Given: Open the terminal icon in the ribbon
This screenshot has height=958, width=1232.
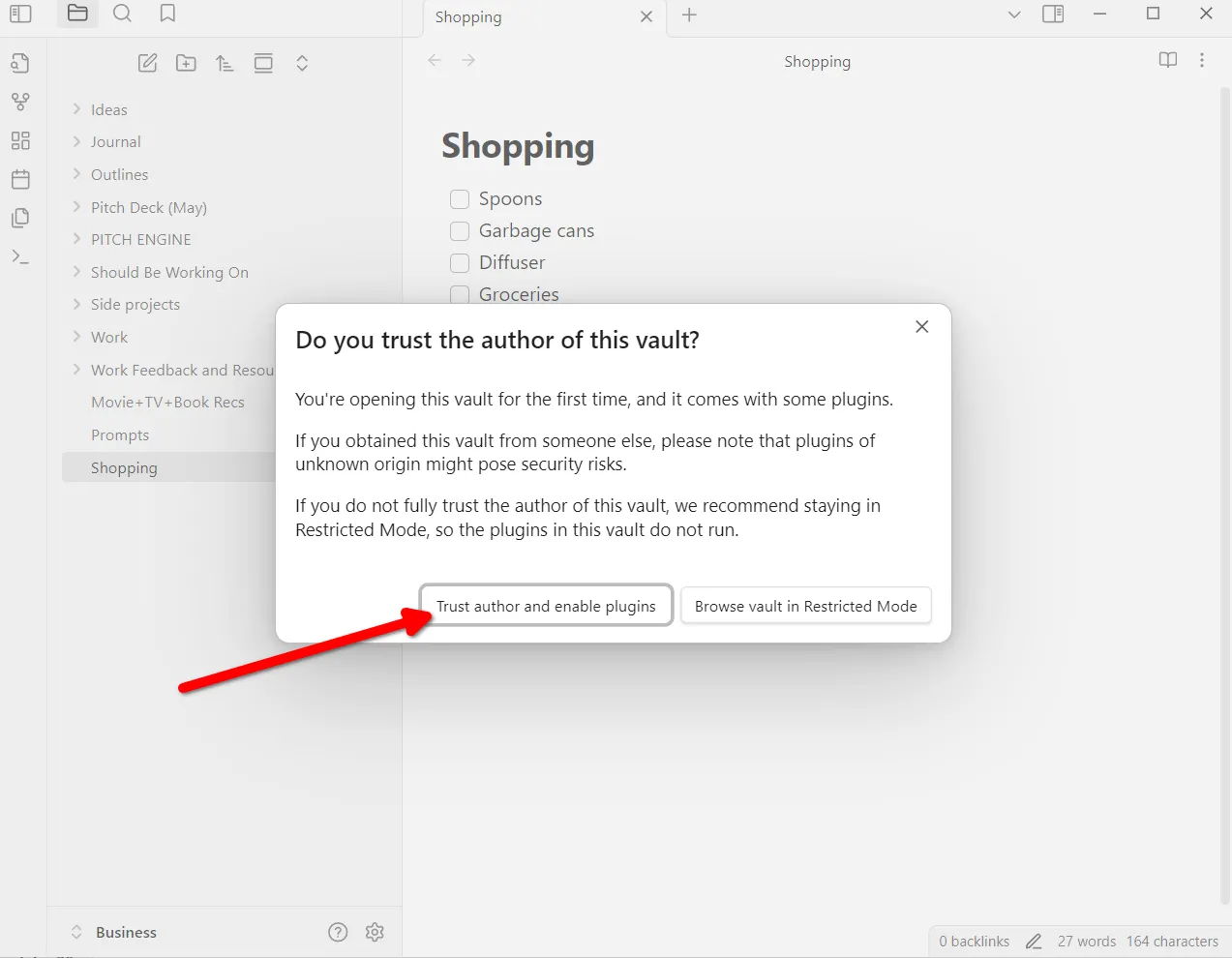Looking at the screenshot, I should (20, 255).
